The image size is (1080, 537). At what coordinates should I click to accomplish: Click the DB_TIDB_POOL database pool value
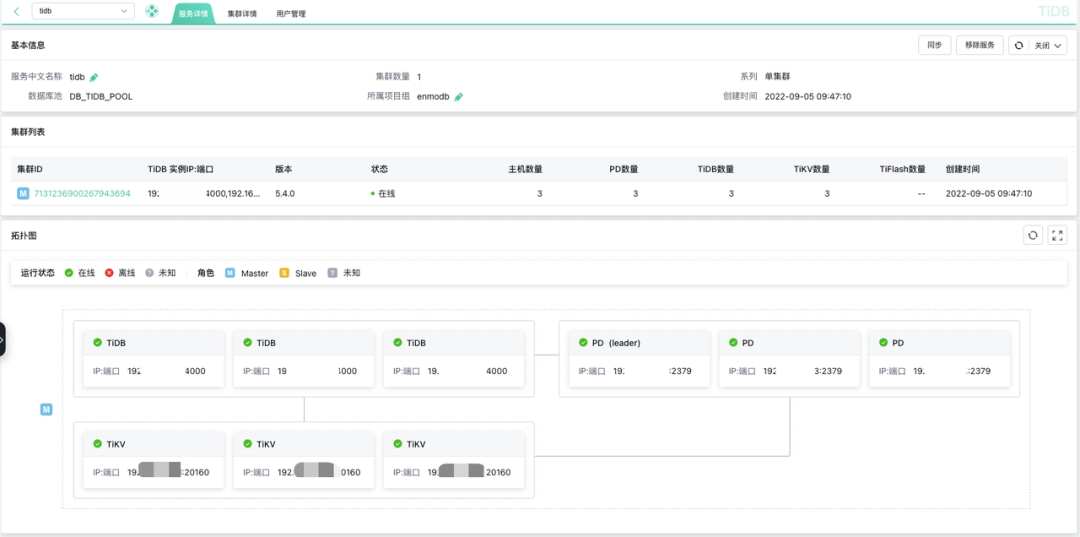click(101, 97)
